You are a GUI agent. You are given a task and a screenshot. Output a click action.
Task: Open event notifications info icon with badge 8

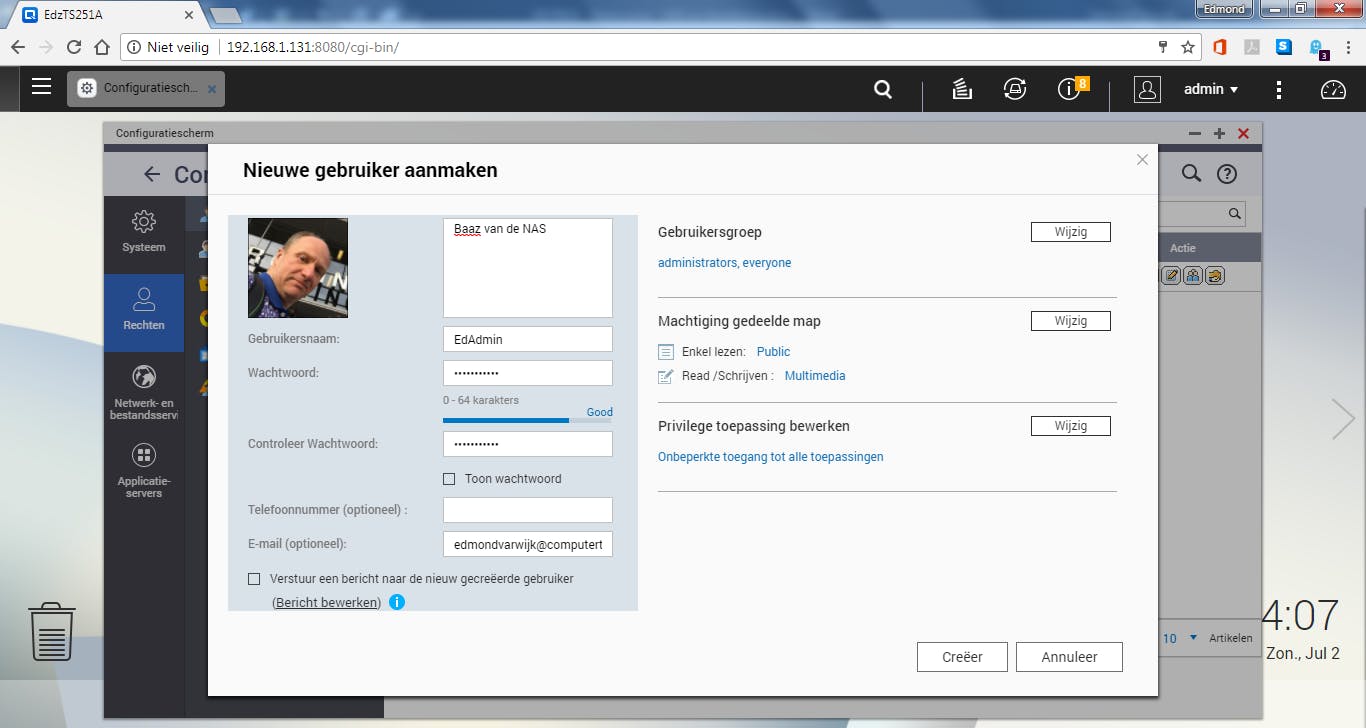point(1071,88)
